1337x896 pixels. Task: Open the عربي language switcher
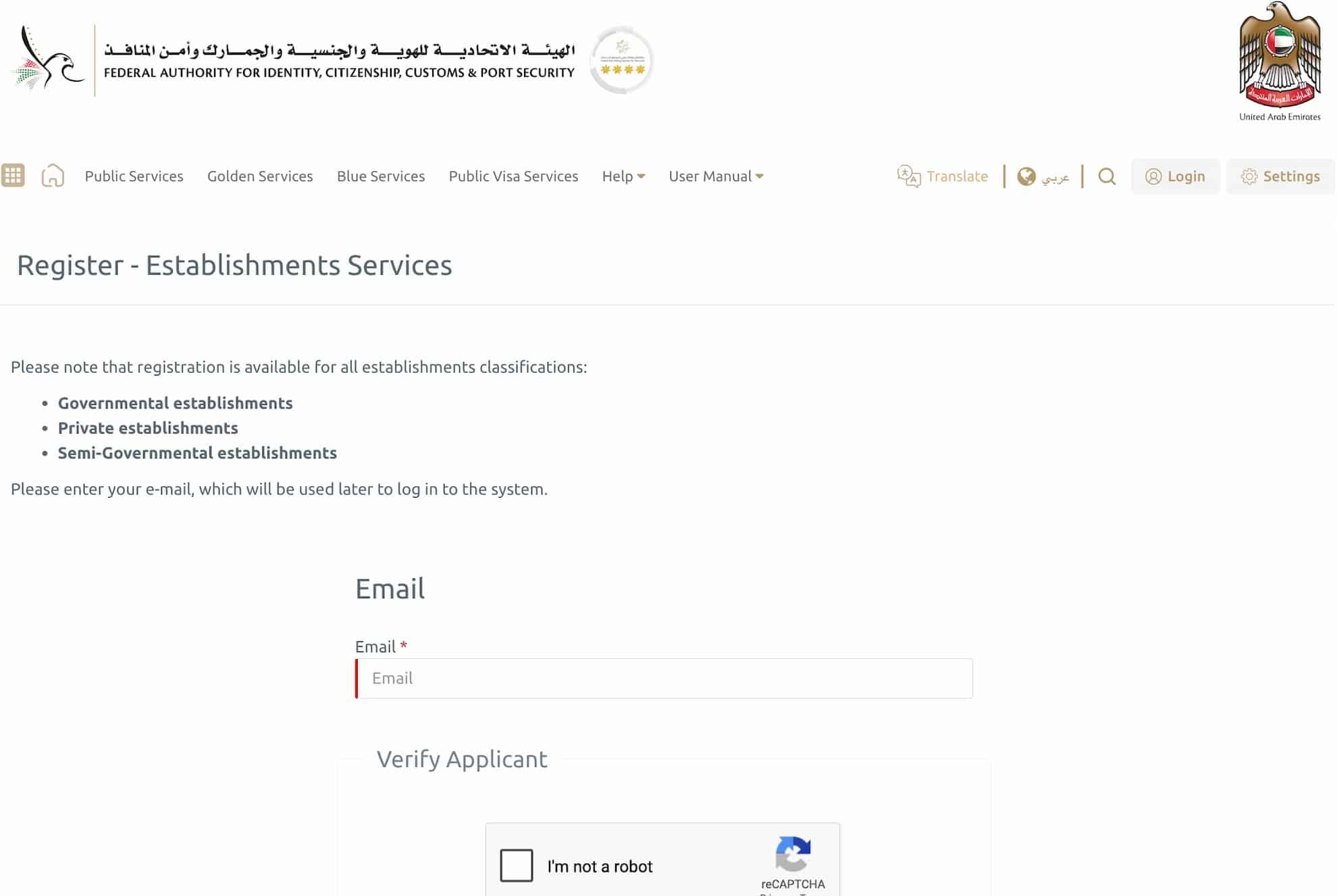pos(1055,176)
